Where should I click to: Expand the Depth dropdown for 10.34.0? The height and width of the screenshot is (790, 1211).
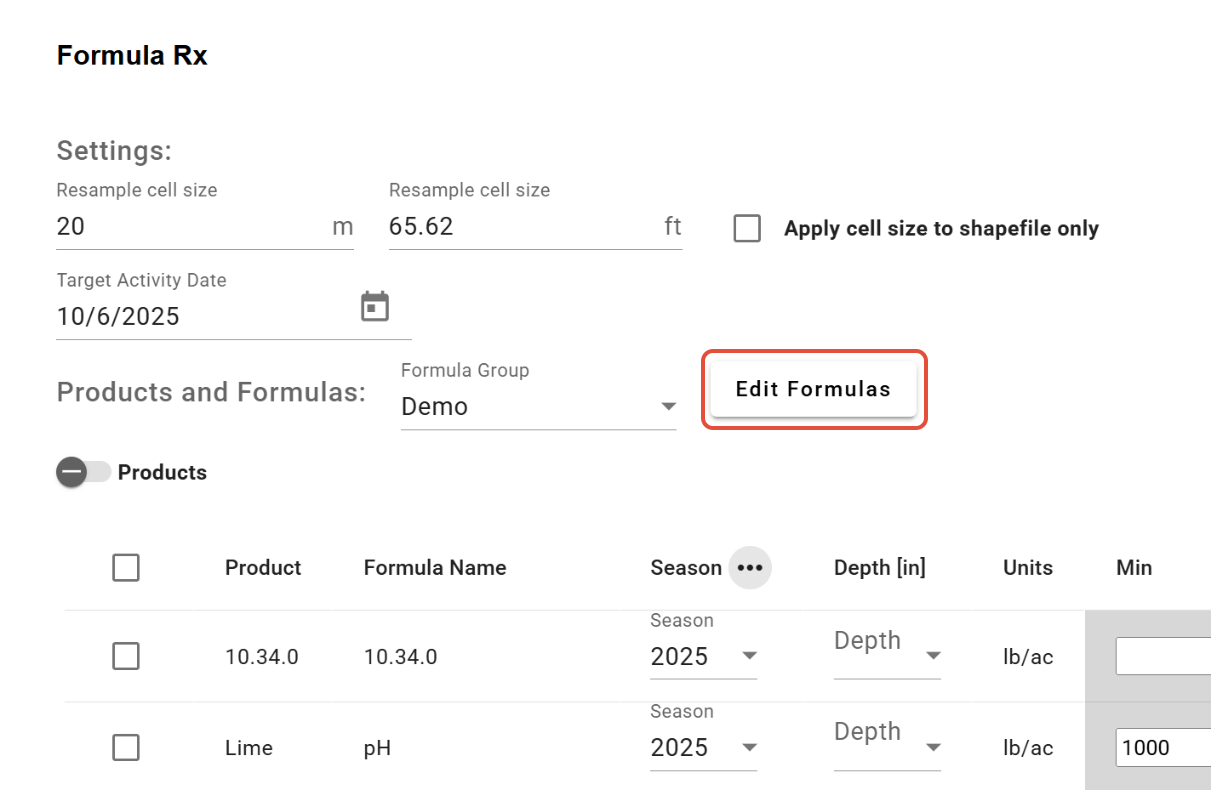(887, 655)
